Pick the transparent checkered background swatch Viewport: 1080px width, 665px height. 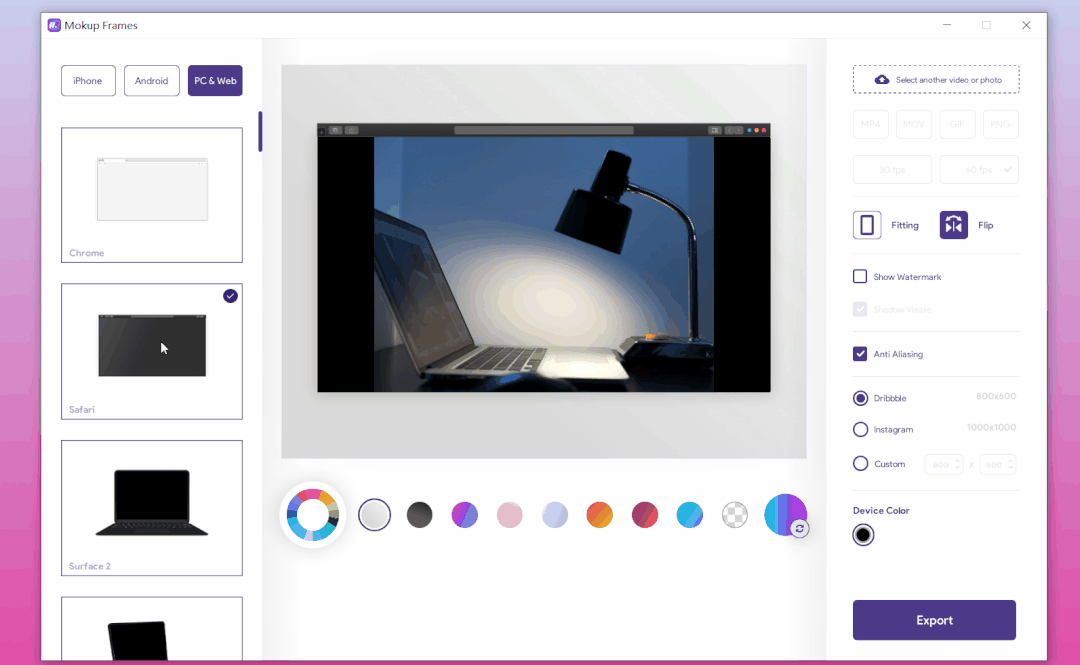pyautogui.click(x=735, y=515)
